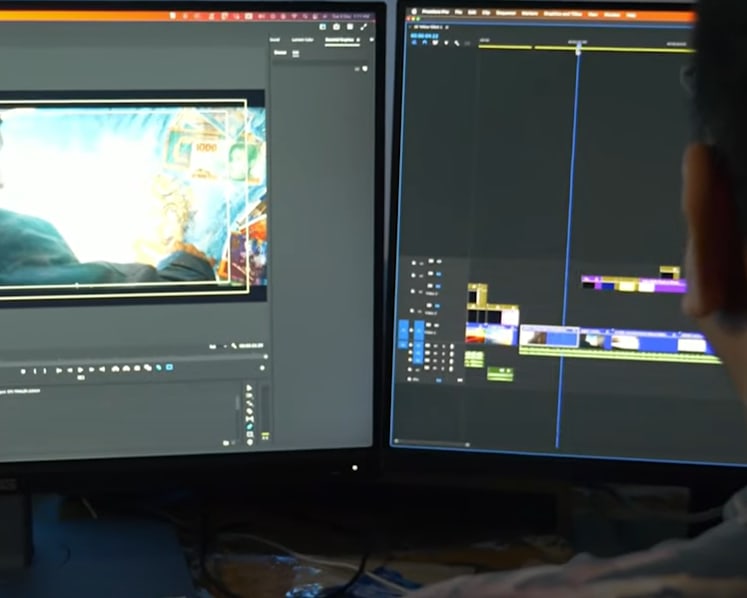Viewport: 747px width, 598px height.
Task: Toggle track output eye for Video 2
Action: click(x=437, y=306)
